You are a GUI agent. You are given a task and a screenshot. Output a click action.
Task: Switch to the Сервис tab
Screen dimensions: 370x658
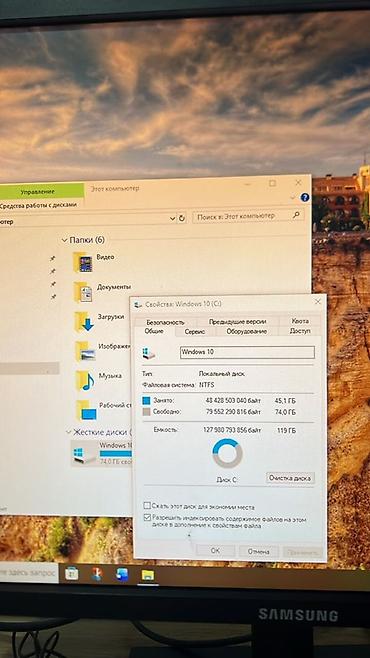point(195,332)
